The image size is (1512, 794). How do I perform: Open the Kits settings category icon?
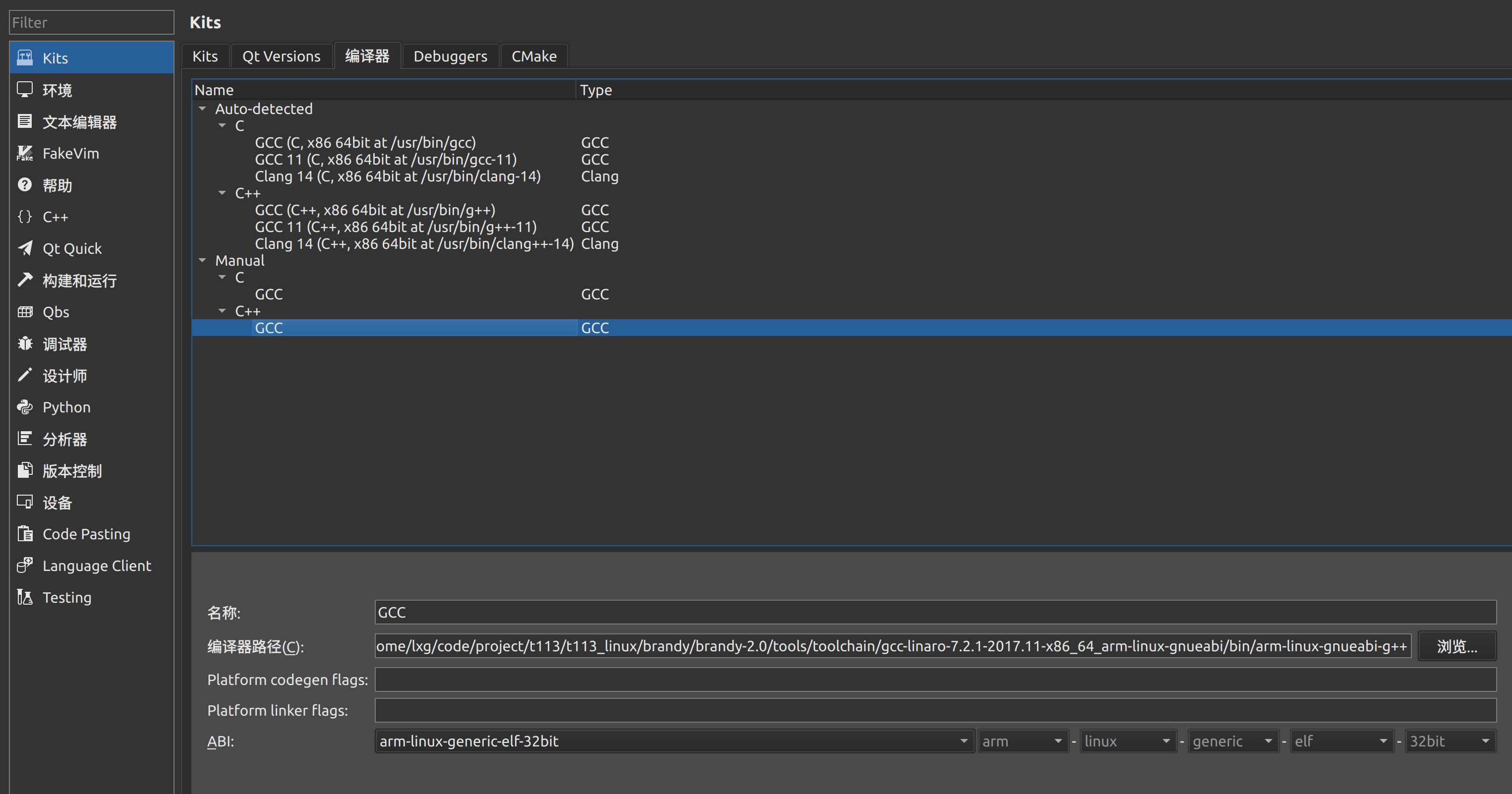[25, 57]
